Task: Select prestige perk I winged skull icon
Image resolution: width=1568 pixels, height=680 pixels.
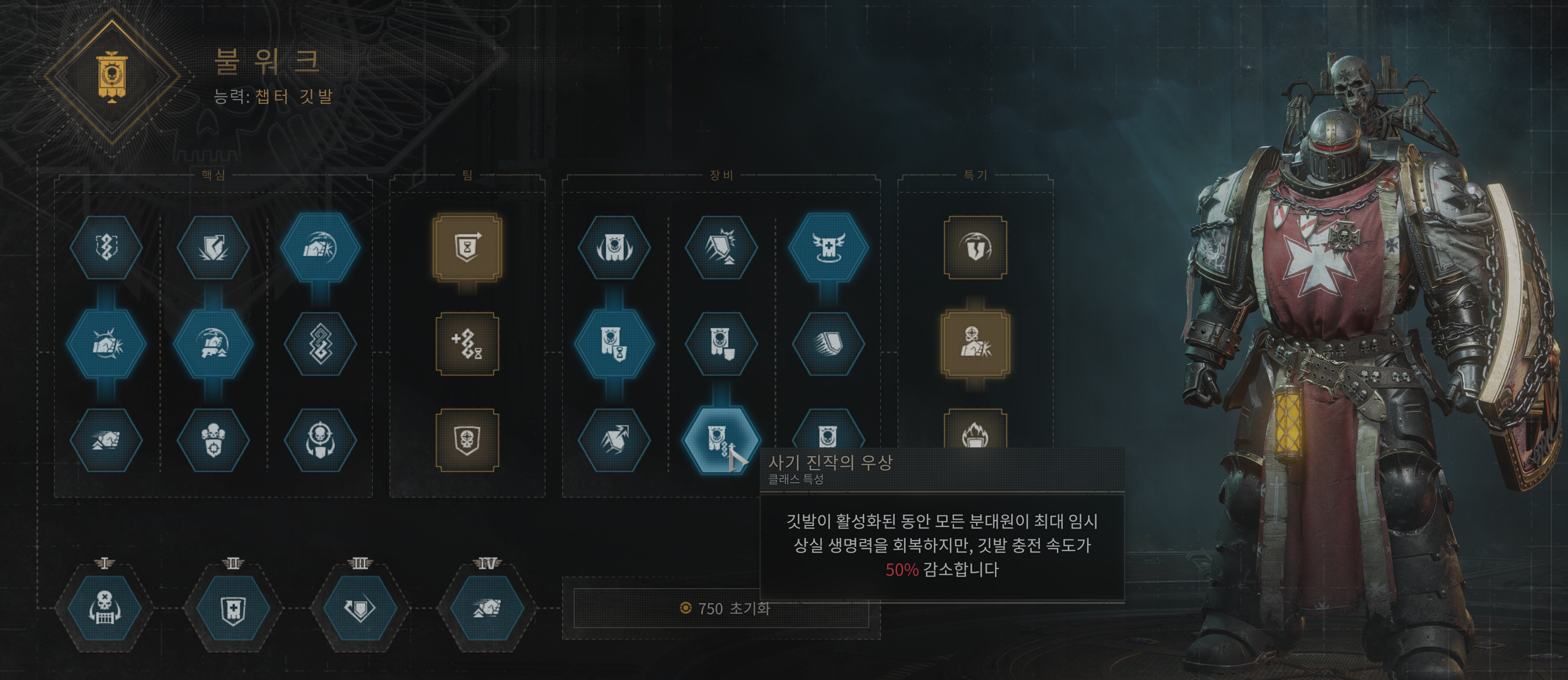Action: pyautogui.click(x=105, y=607)
